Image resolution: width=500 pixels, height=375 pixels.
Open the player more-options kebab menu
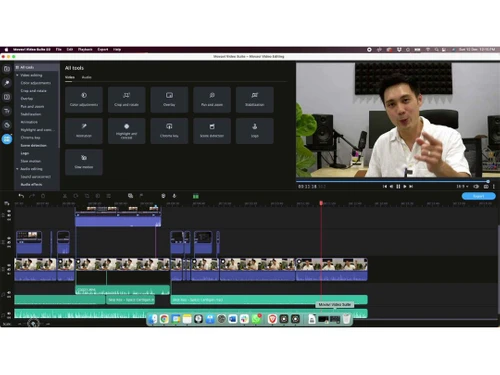494,186
